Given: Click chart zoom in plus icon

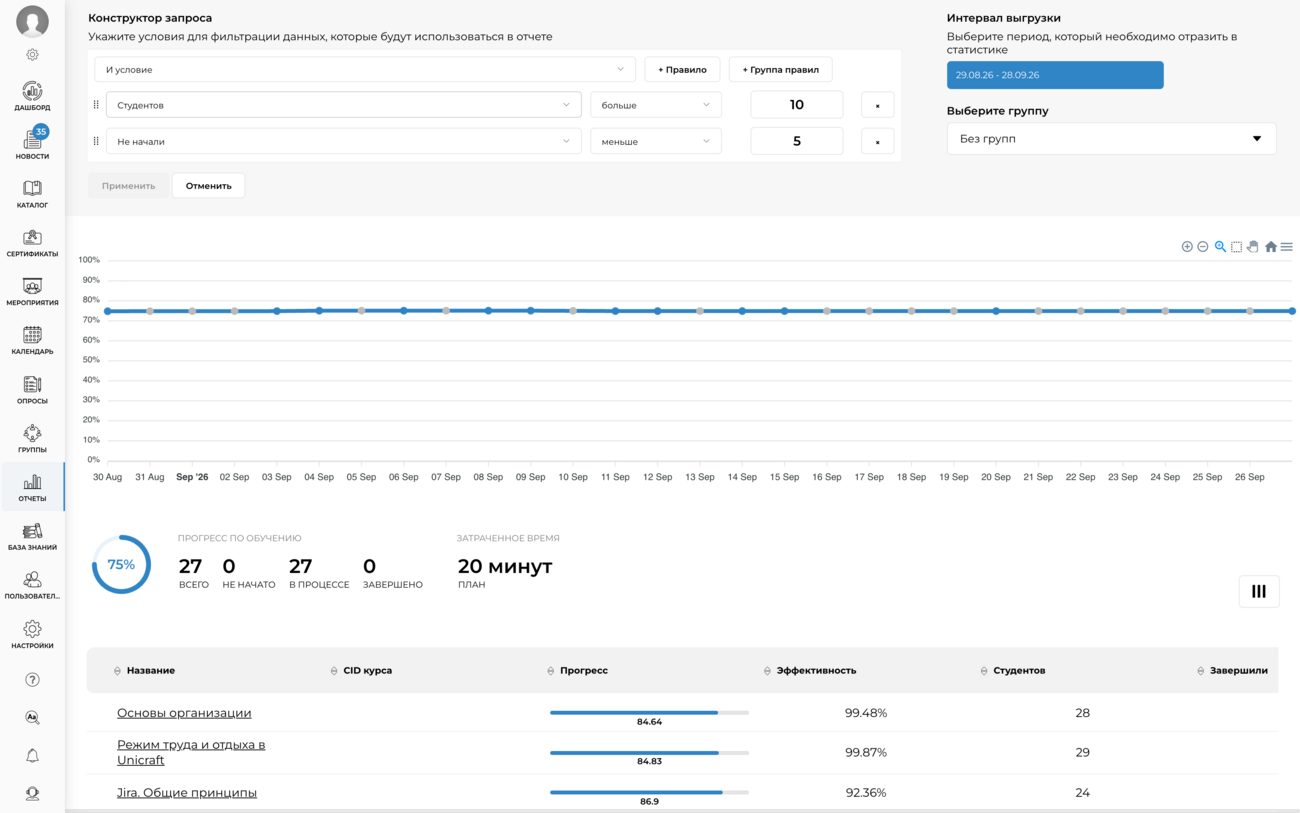Looking at the screenshot, I should point(1187,247).
